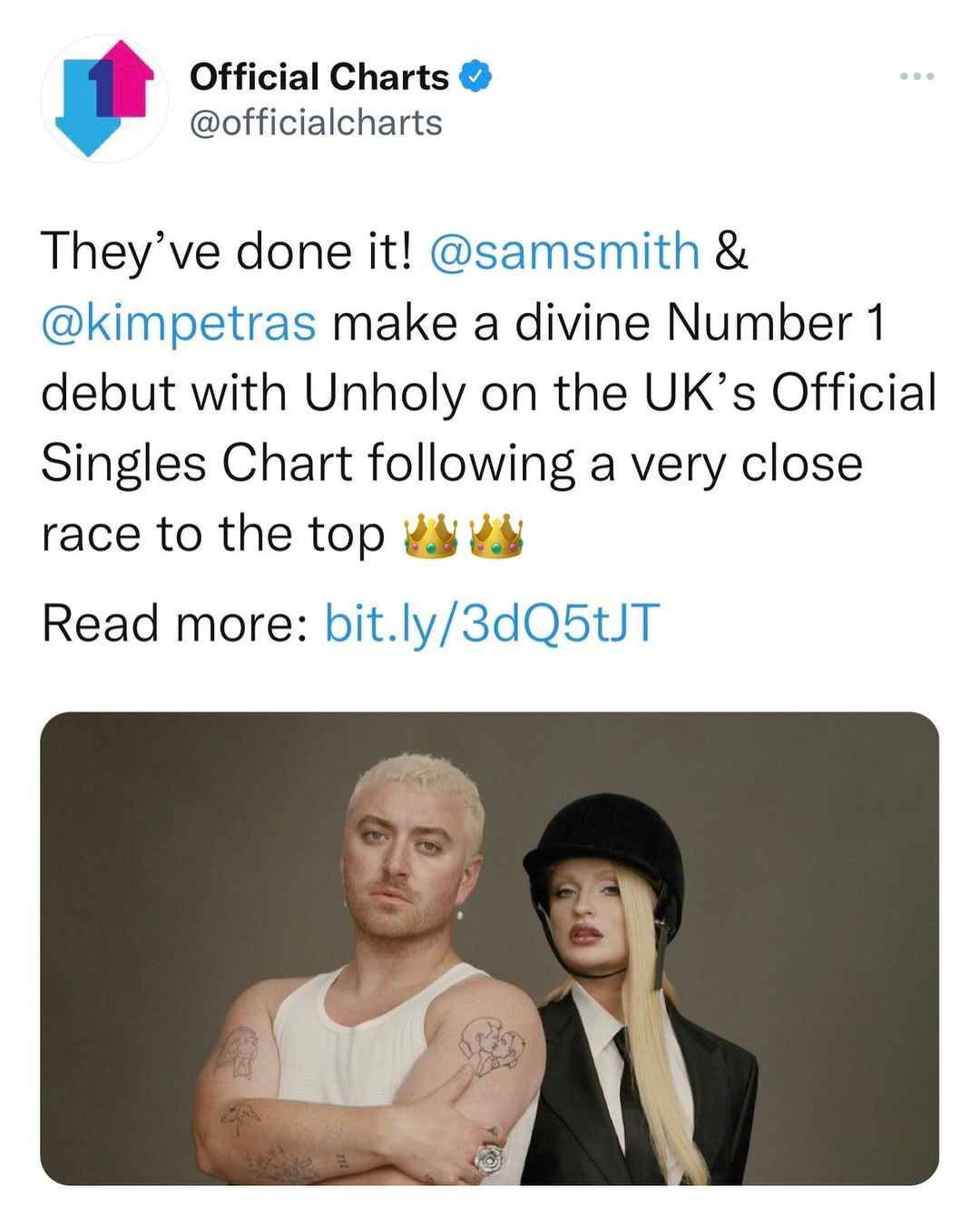Open the Official Charts profile avatar
The width and height of the screenshot is (980, 1225).
point(104,98)
